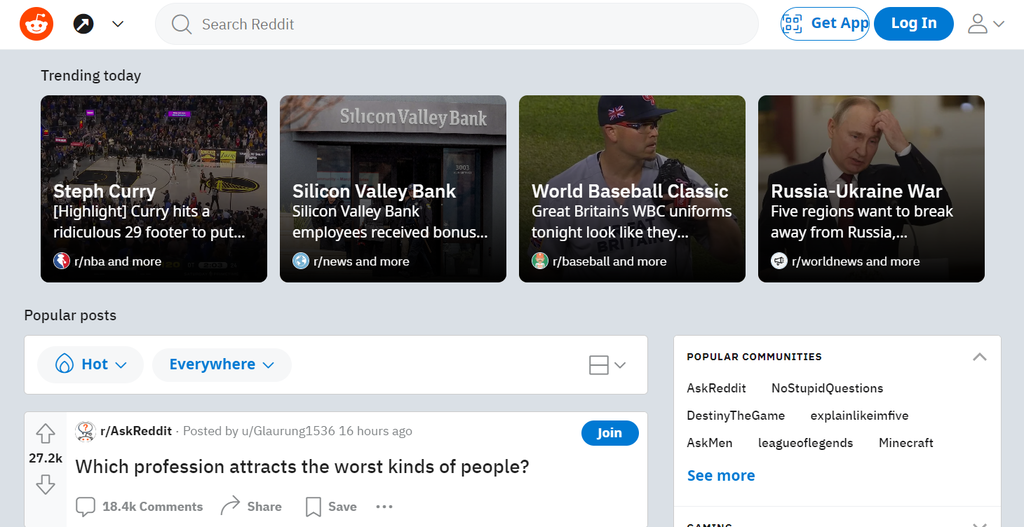Click the QR code Get App button
The height and width of the screenshot is (527, 1024).
(825, 24)
